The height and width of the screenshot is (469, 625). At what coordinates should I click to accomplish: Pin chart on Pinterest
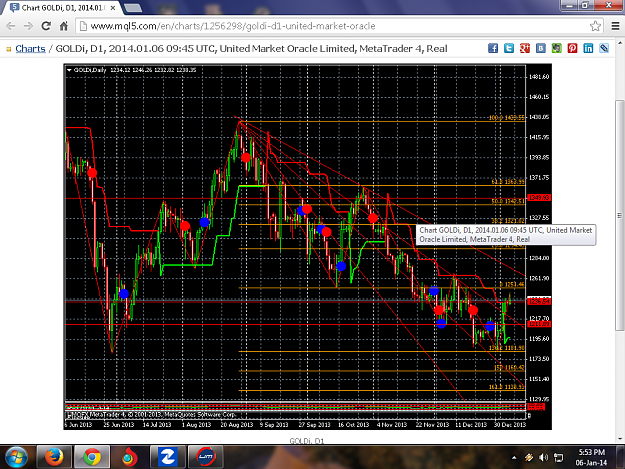tap(572, 48)
